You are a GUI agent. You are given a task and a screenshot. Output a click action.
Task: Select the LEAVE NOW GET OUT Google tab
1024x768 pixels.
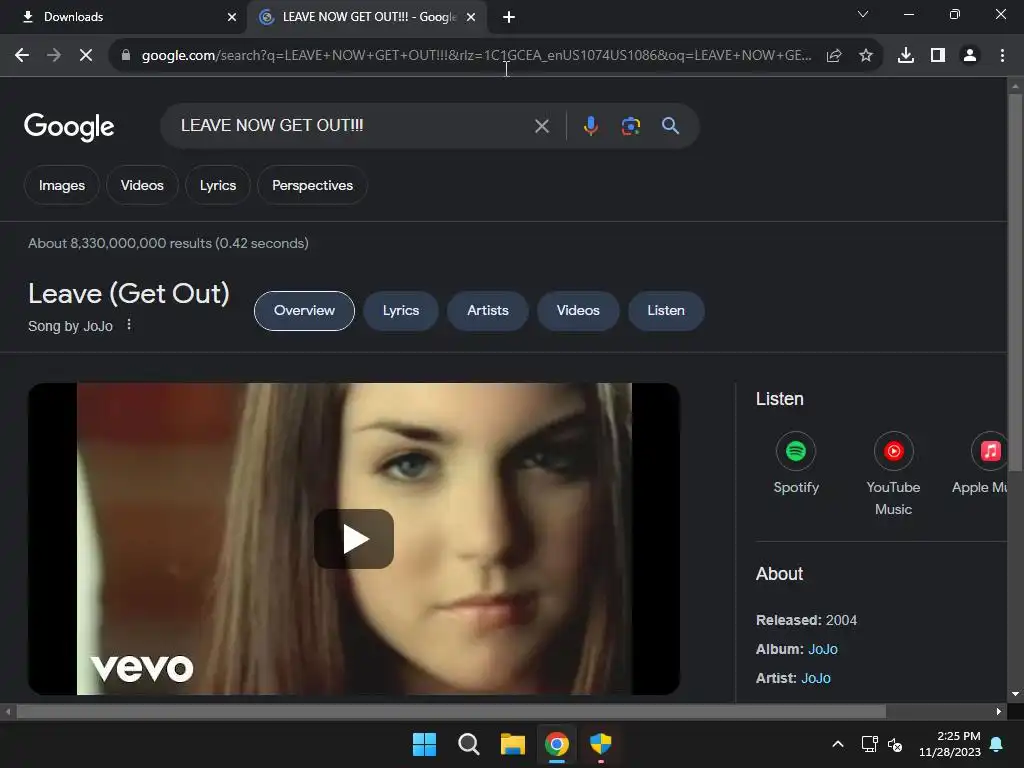click(x=369, y=17)
